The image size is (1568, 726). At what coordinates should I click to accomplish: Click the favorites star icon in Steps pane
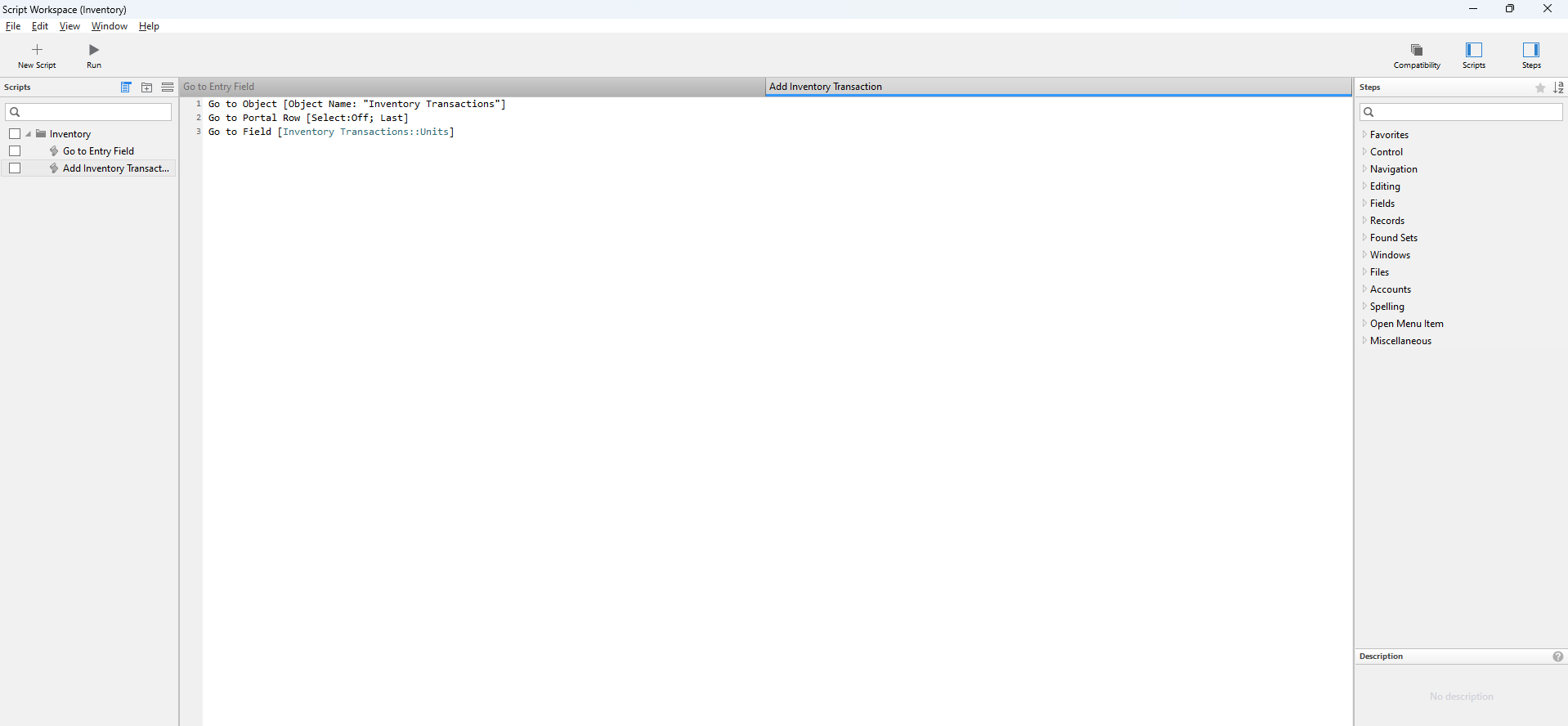point(1540,87)
